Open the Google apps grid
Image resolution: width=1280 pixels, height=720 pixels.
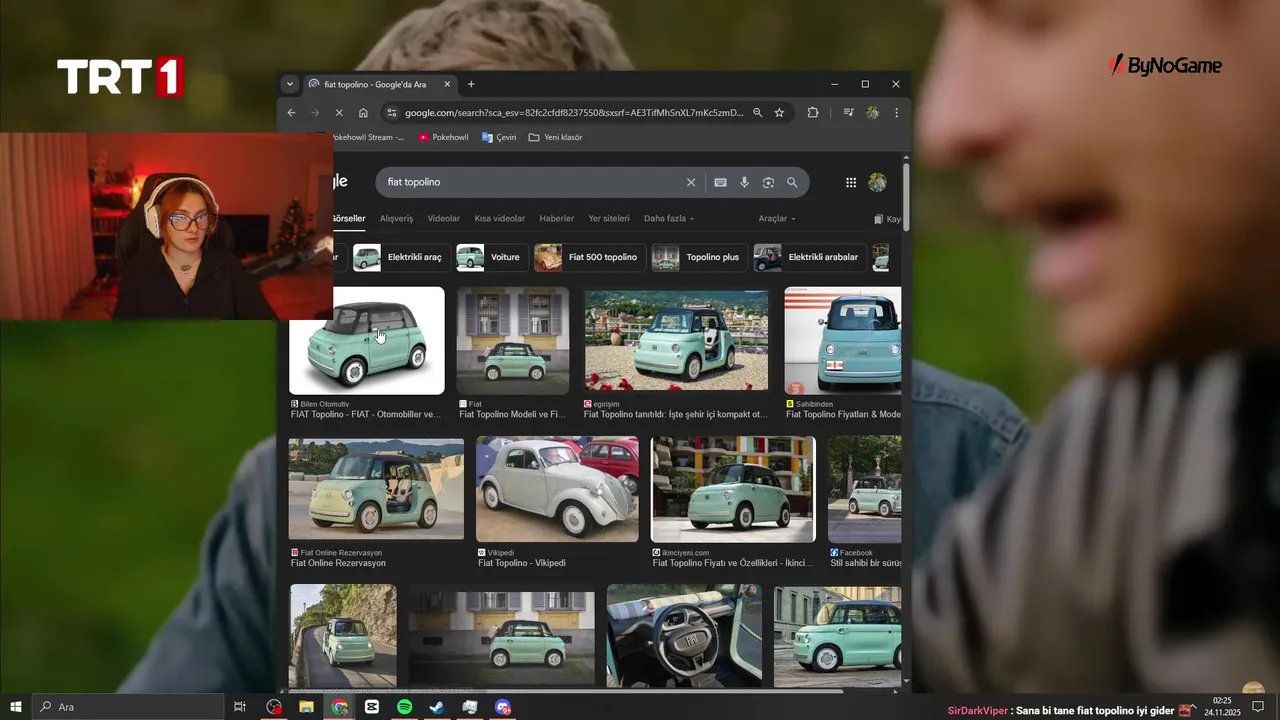click(x=851, y=182)
